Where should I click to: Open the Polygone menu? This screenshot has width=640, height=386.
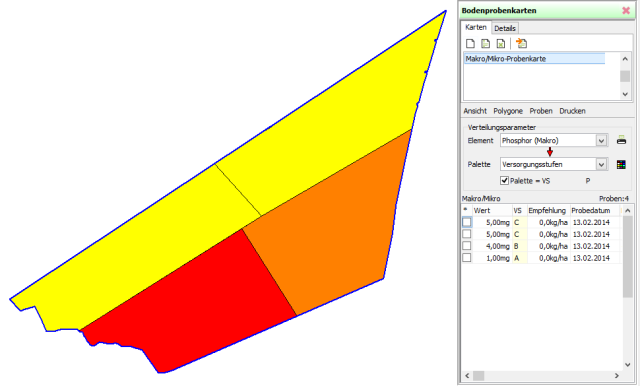coord(508,111)
